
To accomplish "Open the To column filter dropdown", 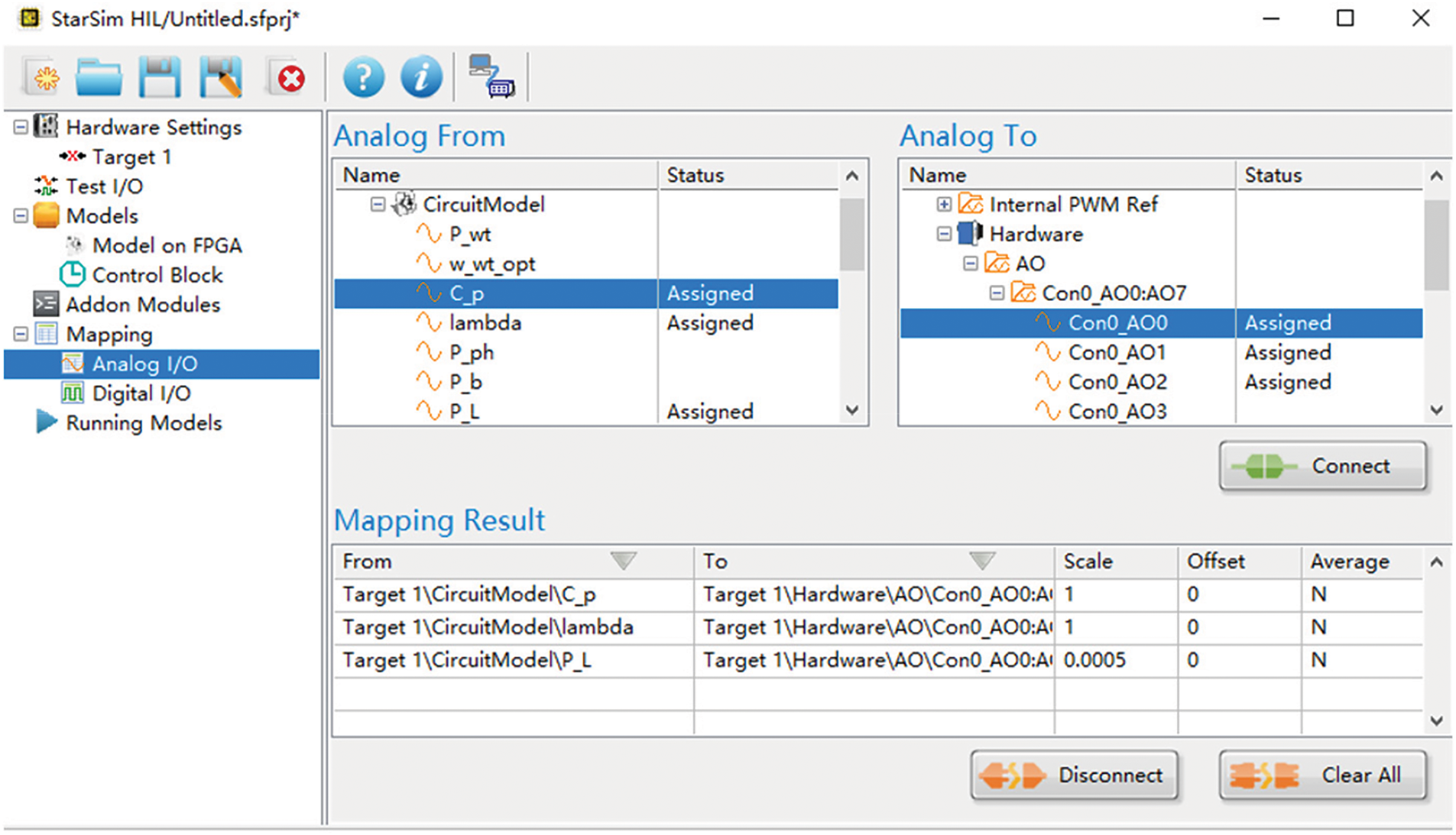I will (982, 562).
